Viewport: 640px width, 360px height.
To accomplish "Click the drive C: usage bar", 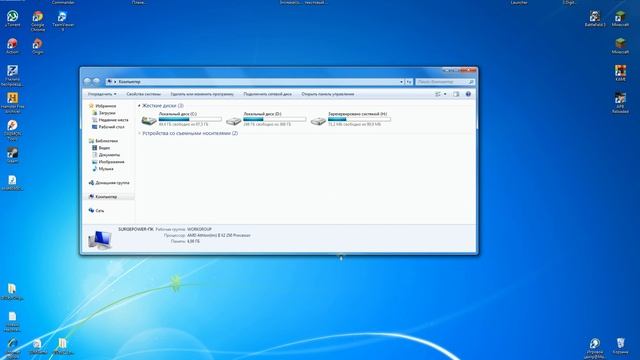I will click(190, 119).
